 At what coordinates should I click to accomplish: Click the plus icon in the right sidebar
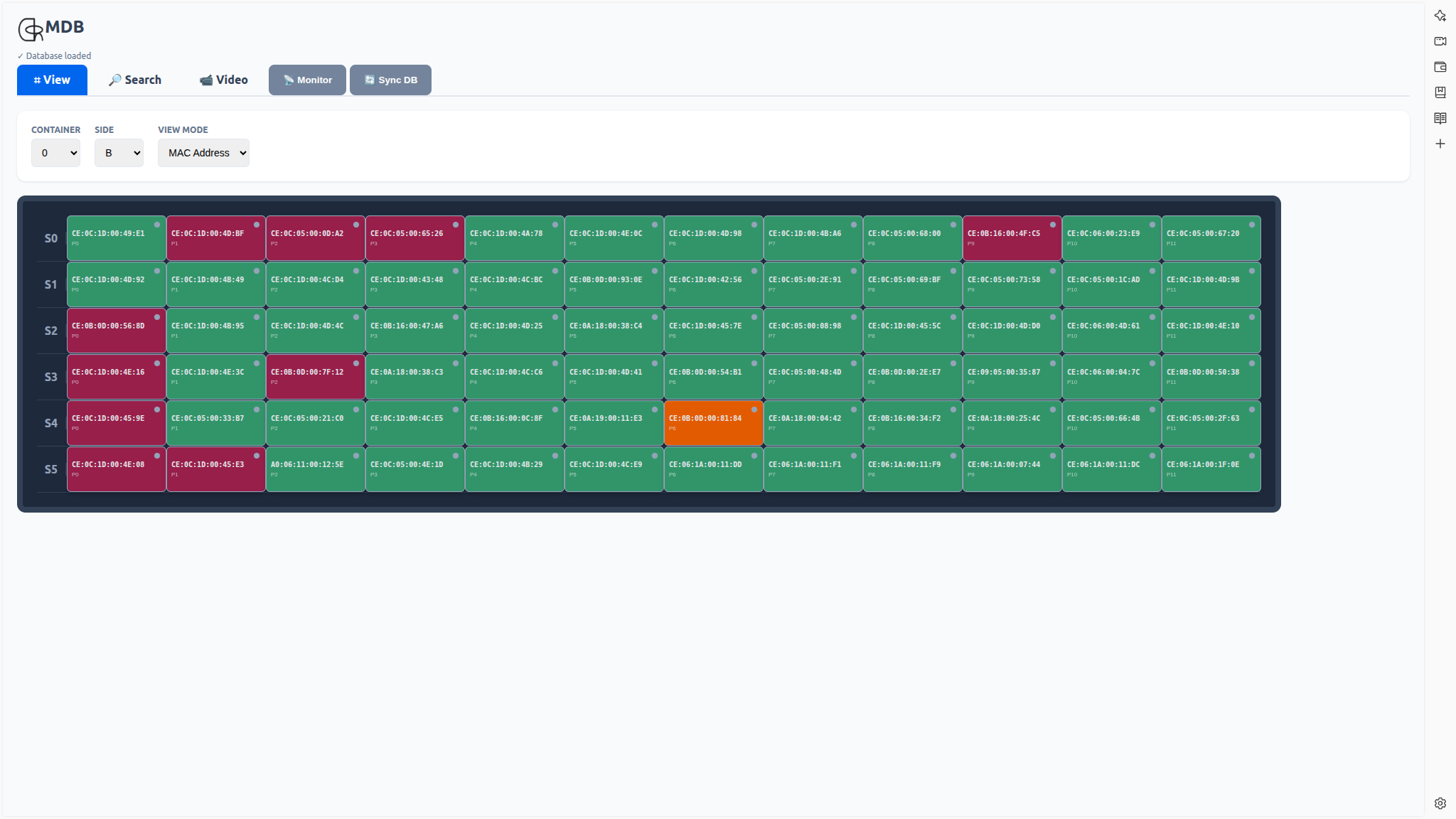point(1441,143)
